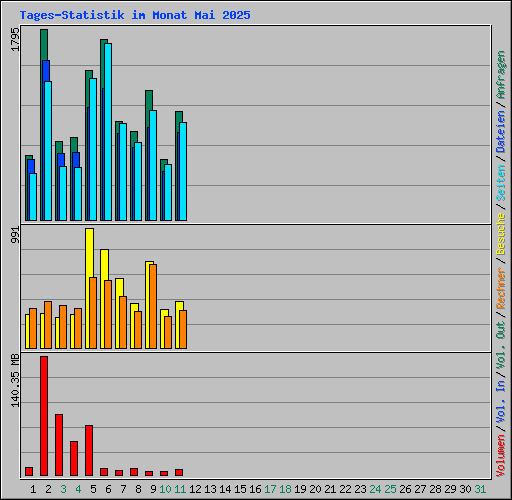Click day label "7" on the x-axis
This screenshot has height=500, width=512.
pyautogui.click(x=123, y=489)
